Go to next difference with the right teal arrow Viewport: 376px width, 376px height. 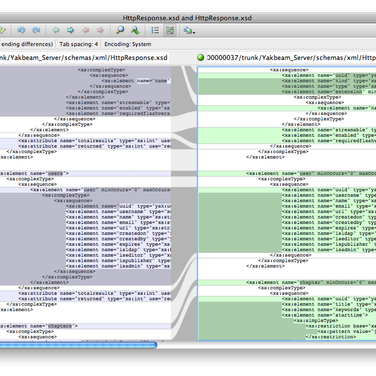point(70,30)
